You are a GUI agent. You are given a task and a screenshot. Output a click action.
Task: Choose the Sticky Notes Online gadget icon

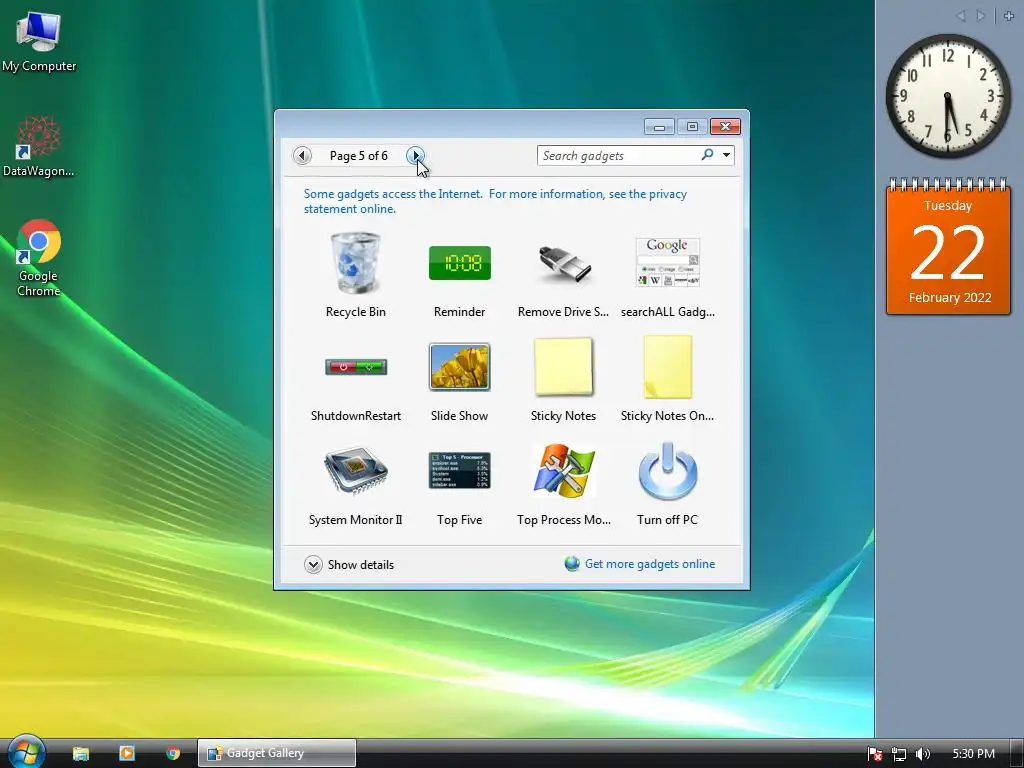point(667,366)
